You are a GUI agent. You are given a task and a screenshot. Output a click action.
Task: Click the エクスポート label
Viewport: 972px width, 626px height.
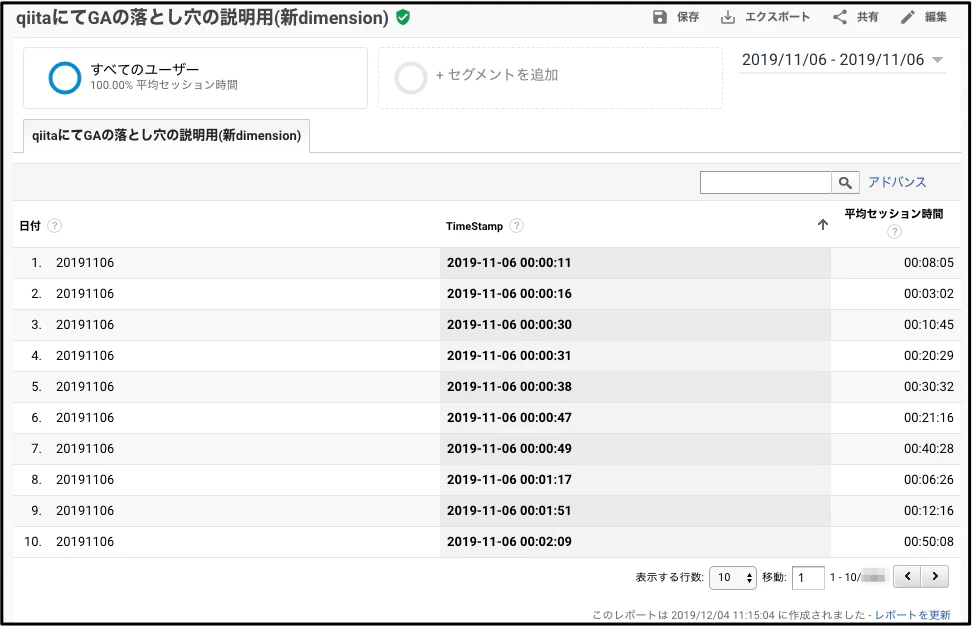[777, 17]
